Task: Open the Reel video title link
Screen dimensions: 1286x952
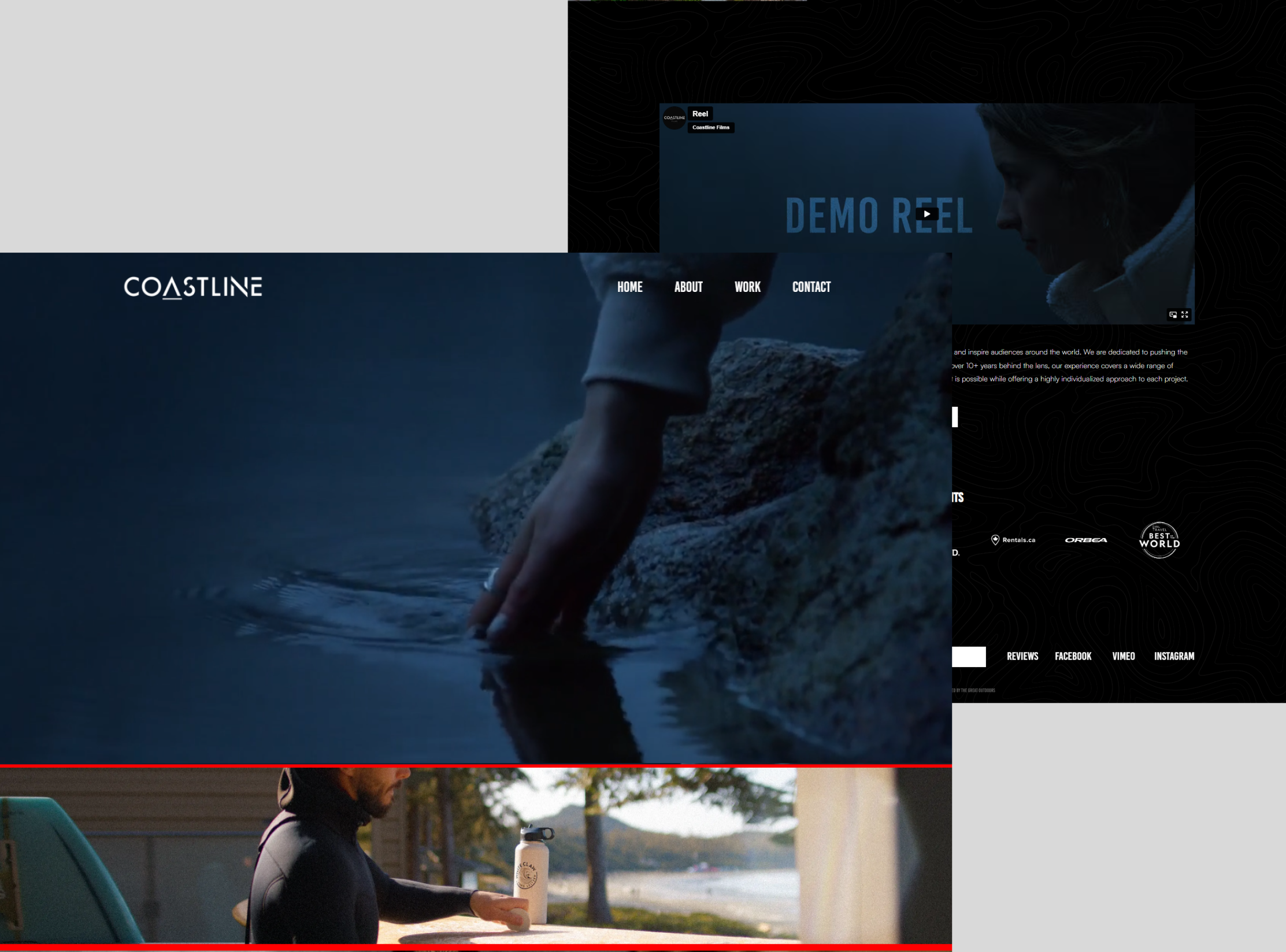Action: tap(700, 114)
